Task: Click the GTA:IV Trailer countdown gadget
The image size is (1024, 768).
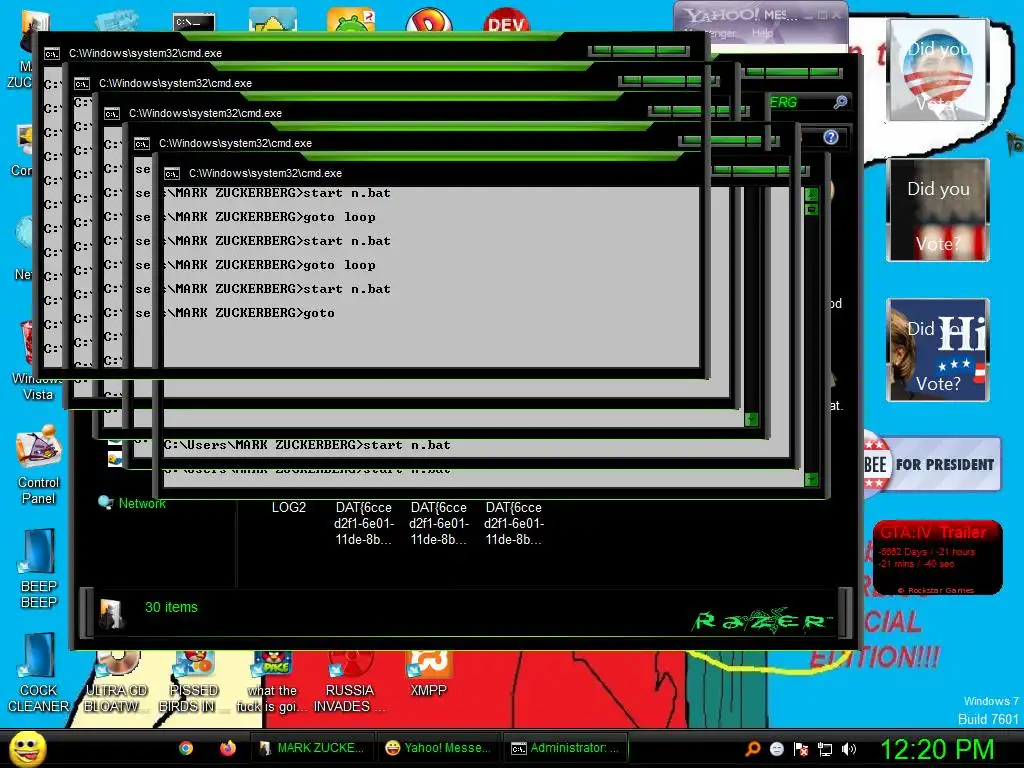Action: tap(937, 557)
